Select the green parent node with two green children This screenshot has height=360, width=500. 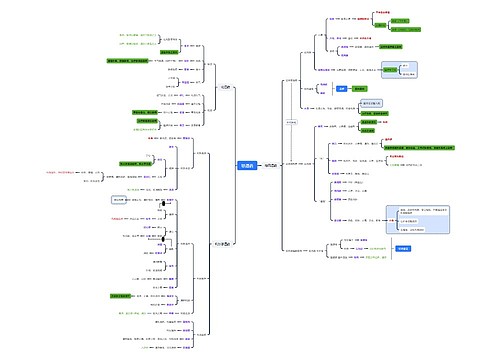[x=380, y=25]
